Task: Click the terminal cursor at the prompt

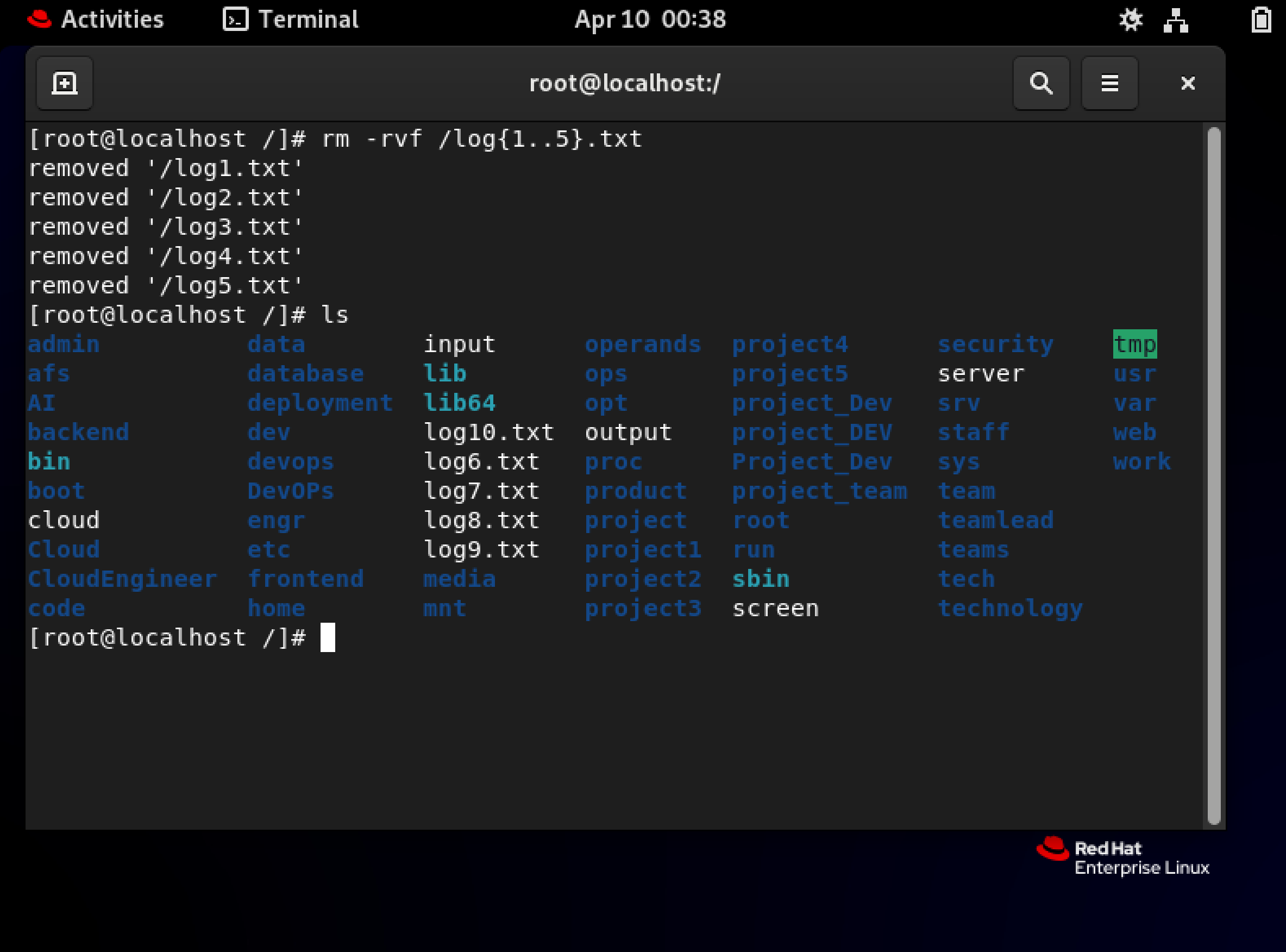Action: (x=327, y=637)
